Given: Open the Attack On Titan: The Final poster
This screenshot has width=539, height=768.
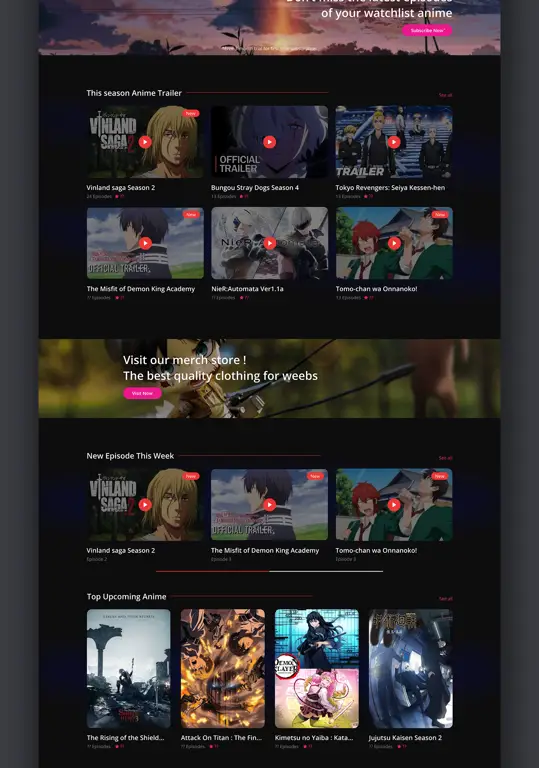Looking at the screenshot, I should tap(223, 669).
